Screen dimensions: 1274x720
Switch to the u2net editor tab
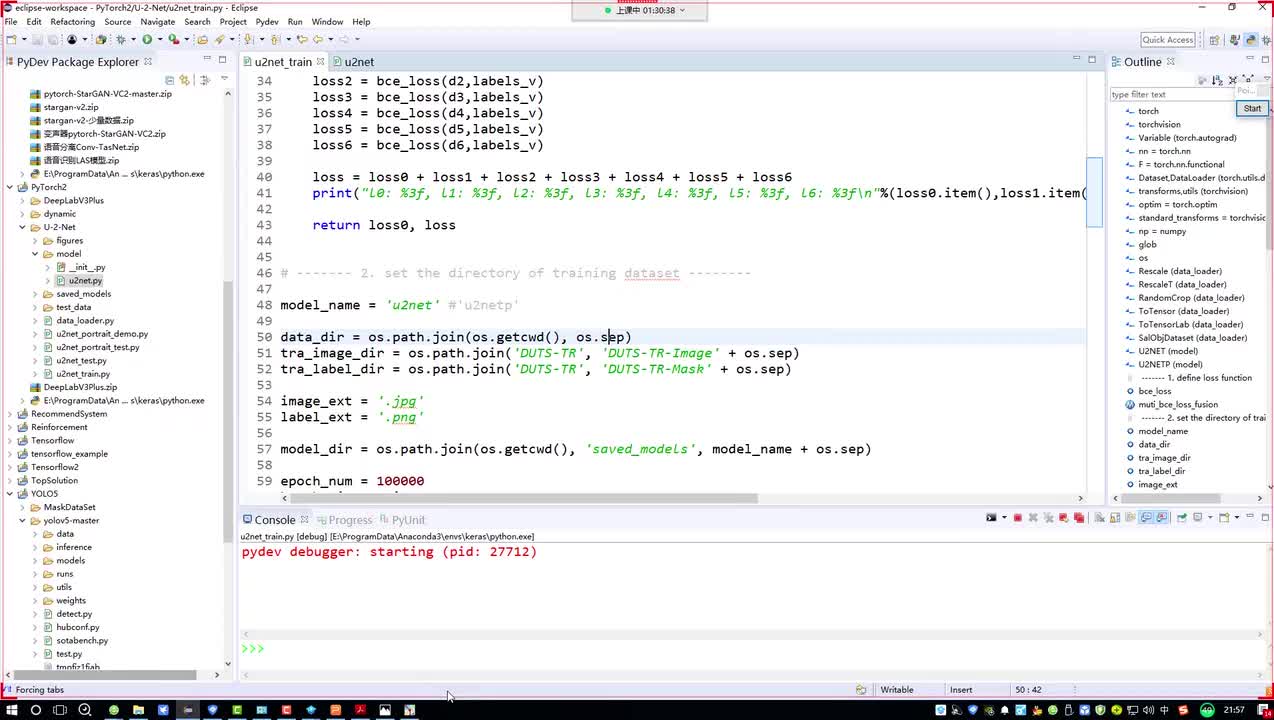[x=358, y=62]
